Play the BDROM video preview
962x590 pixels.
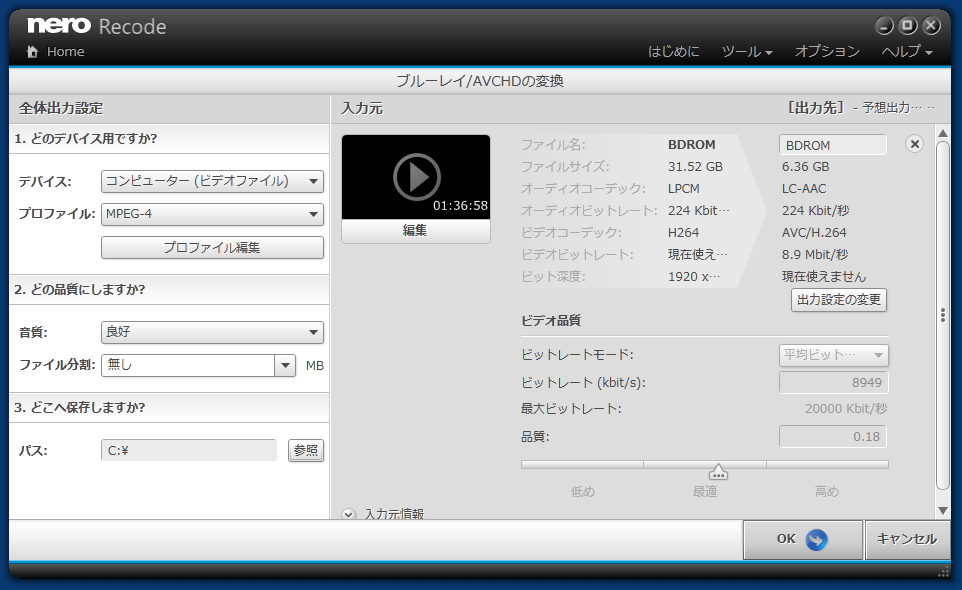(x=417, y=177)
